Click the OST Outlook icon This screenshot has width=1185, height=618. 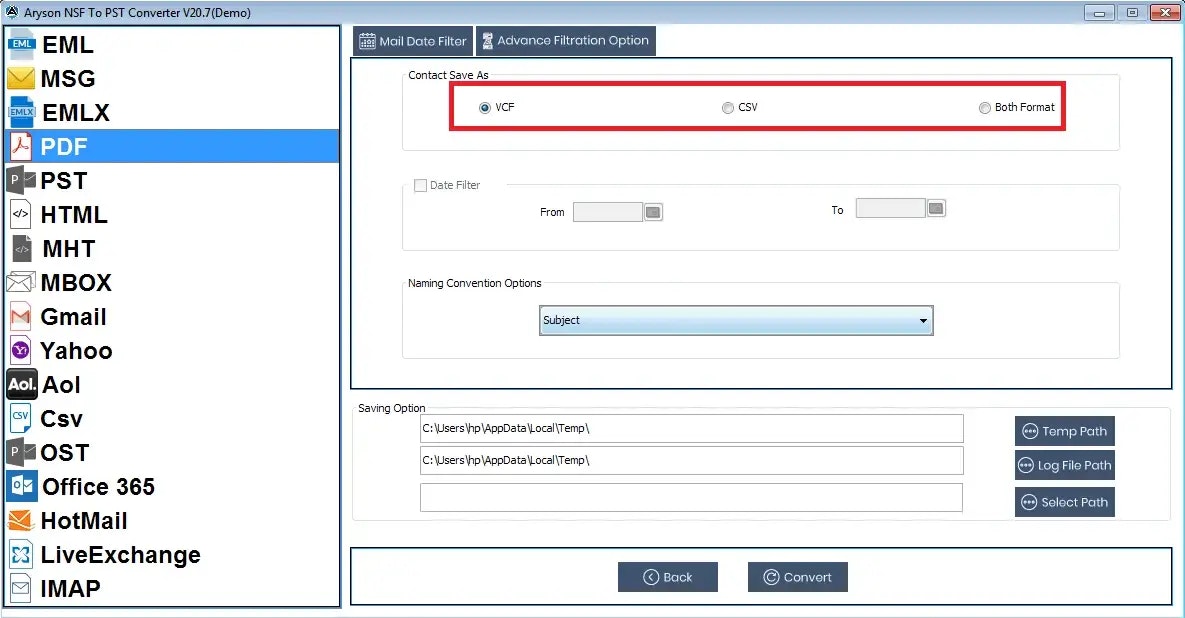click(x=20, y=452)
